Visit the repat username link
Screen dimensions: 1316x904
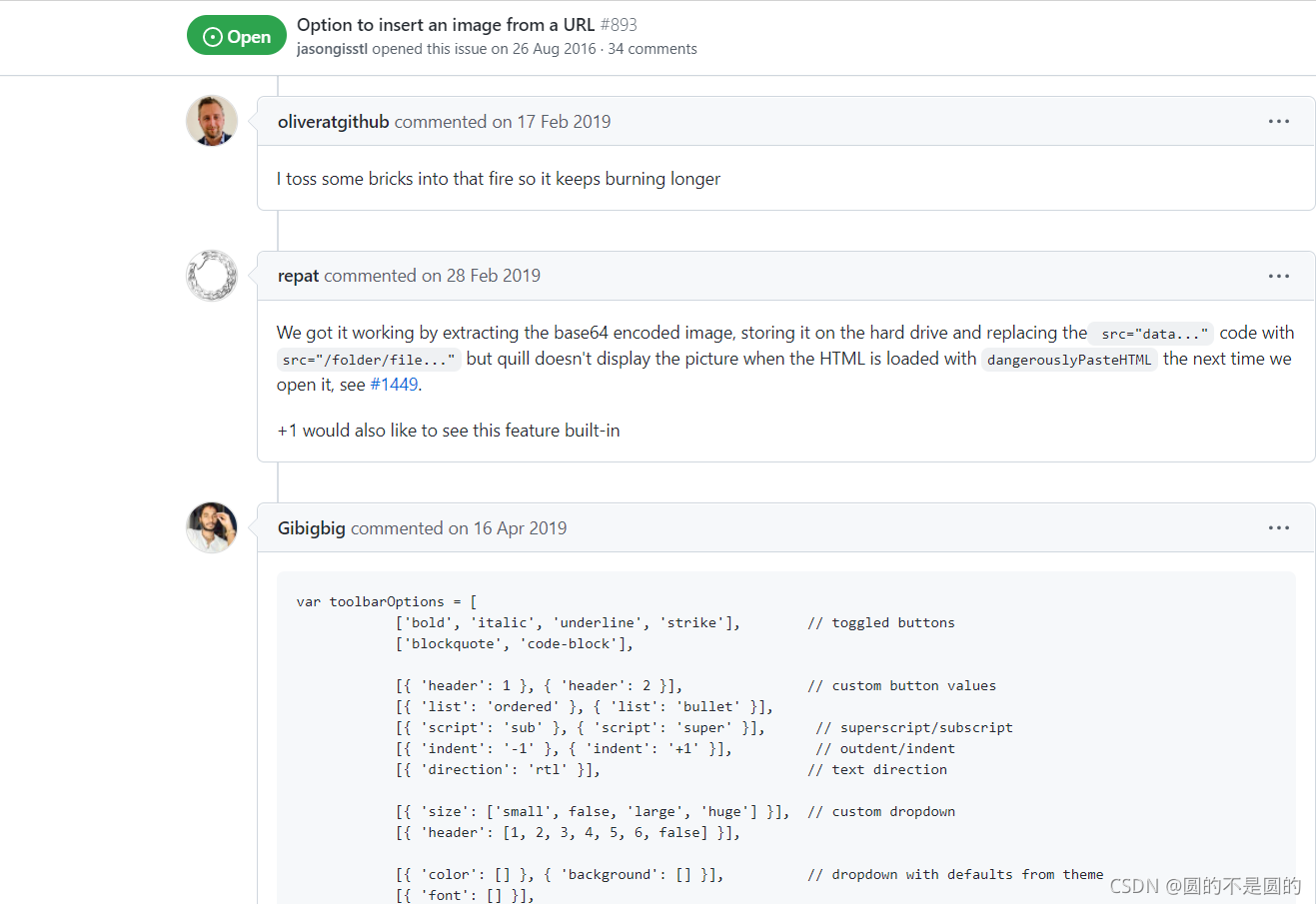tap(298, 276)
